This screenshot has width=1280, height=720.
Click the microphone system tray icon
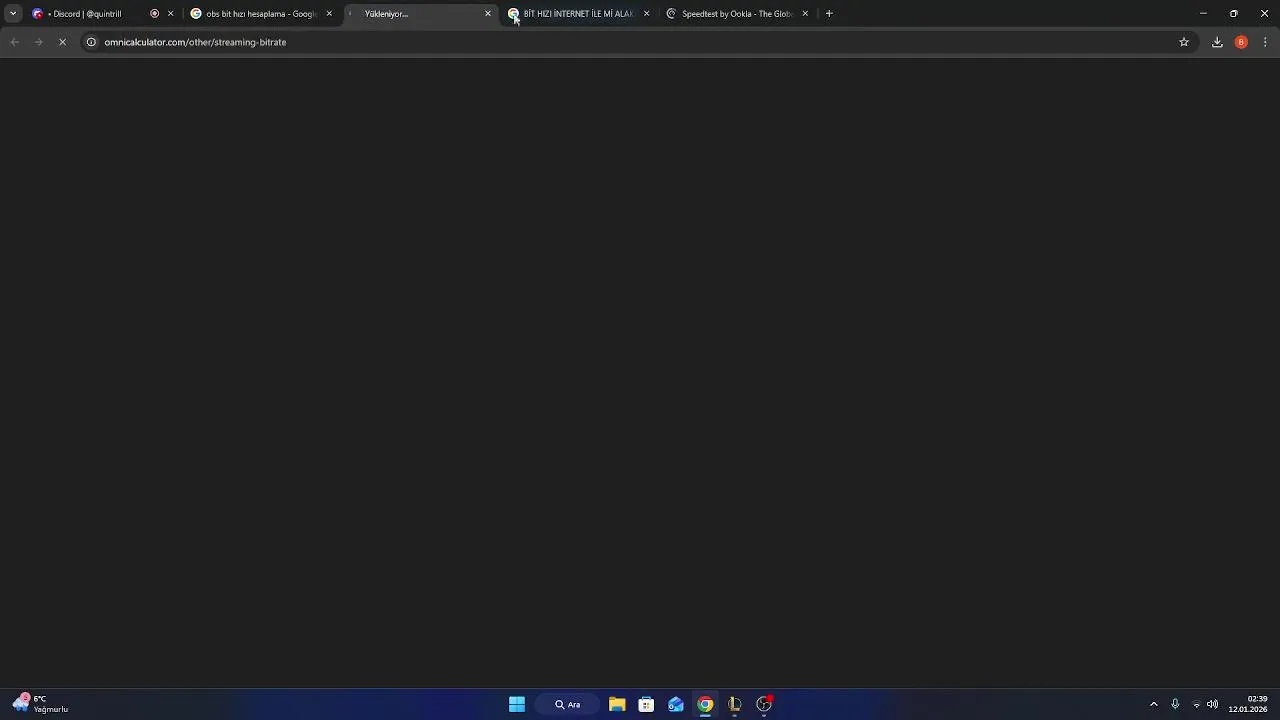[x=1175, y=704]
